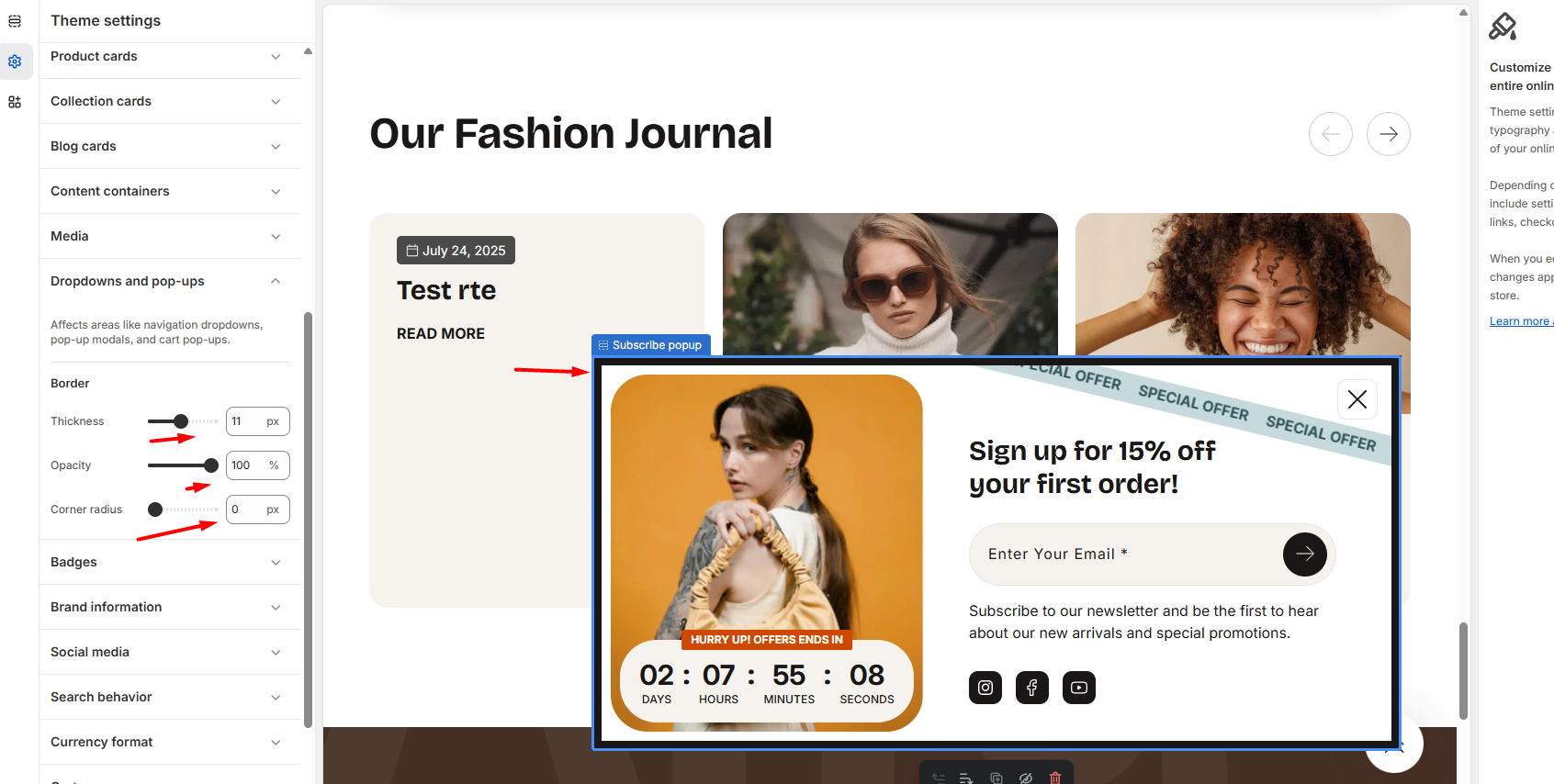Screen dimensions: 1554x784
Task: Click the YouTube icon in the popup
Action: click(1079, 688)
